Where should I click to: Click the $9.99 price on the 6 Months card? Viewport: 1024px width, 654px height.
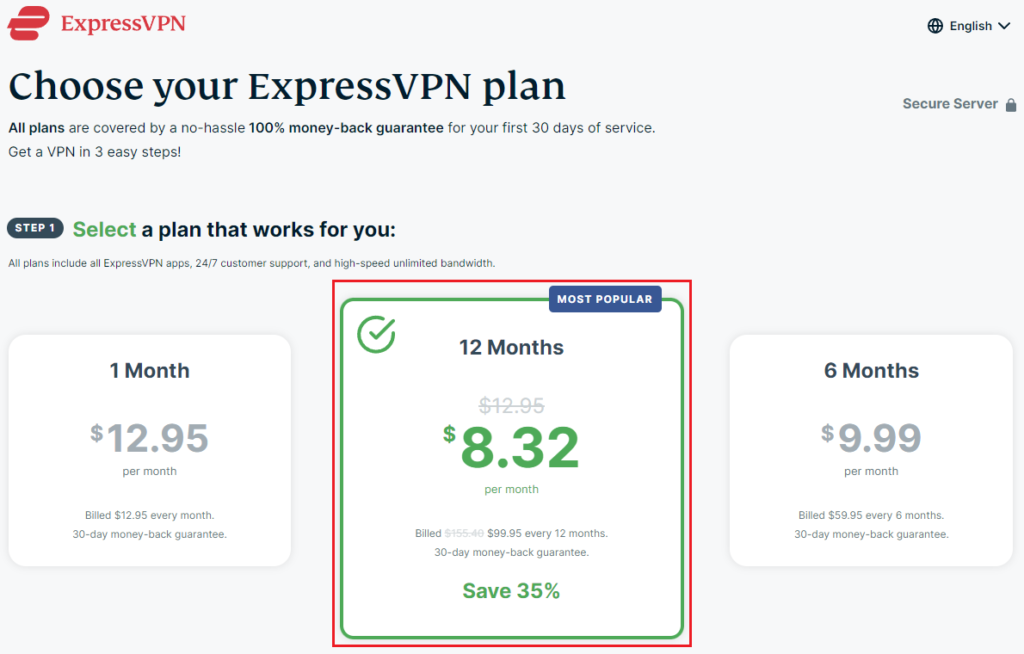click(x=871, y=438)
